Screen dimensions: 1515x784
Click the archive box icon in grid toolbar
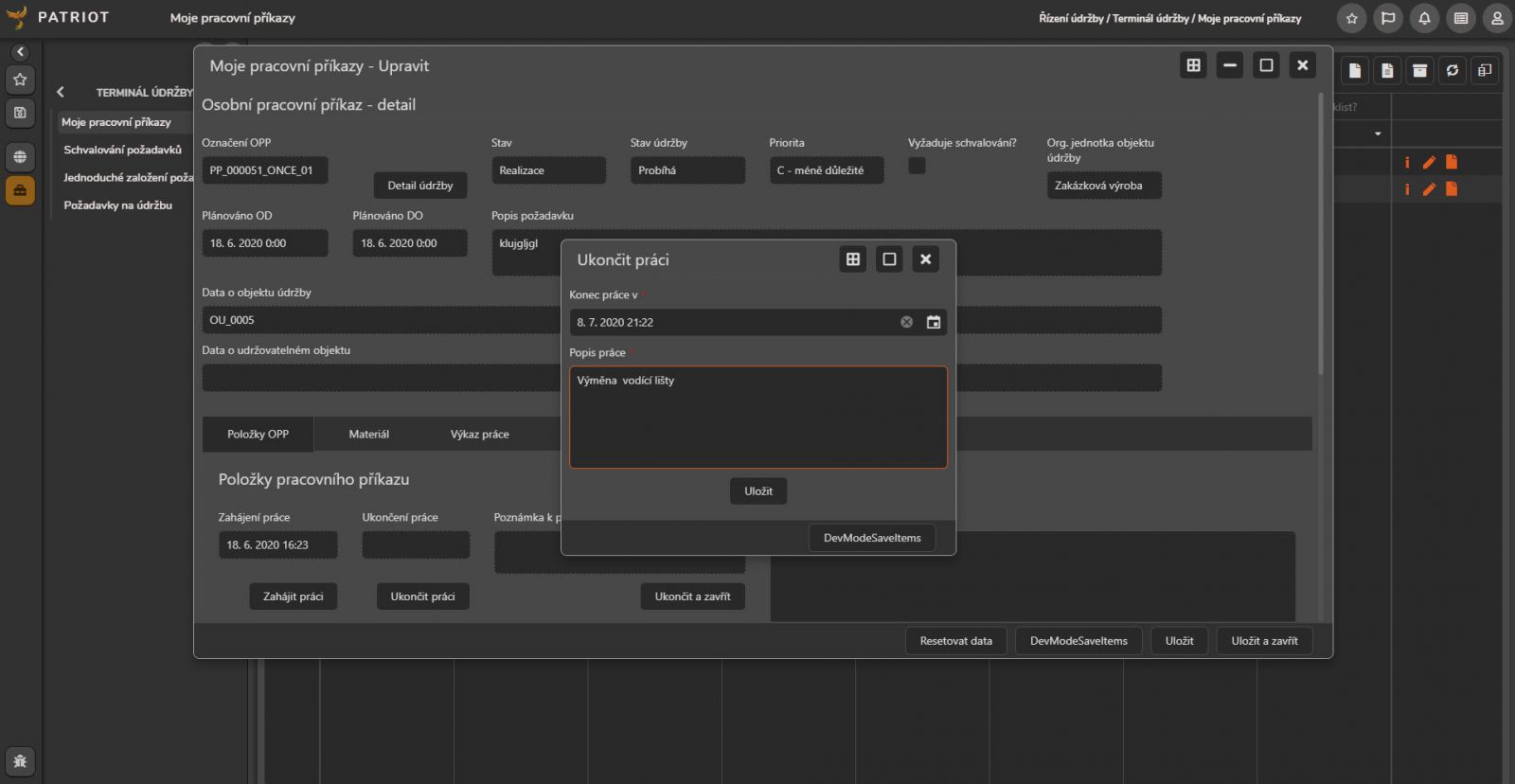click(1419, 70)
